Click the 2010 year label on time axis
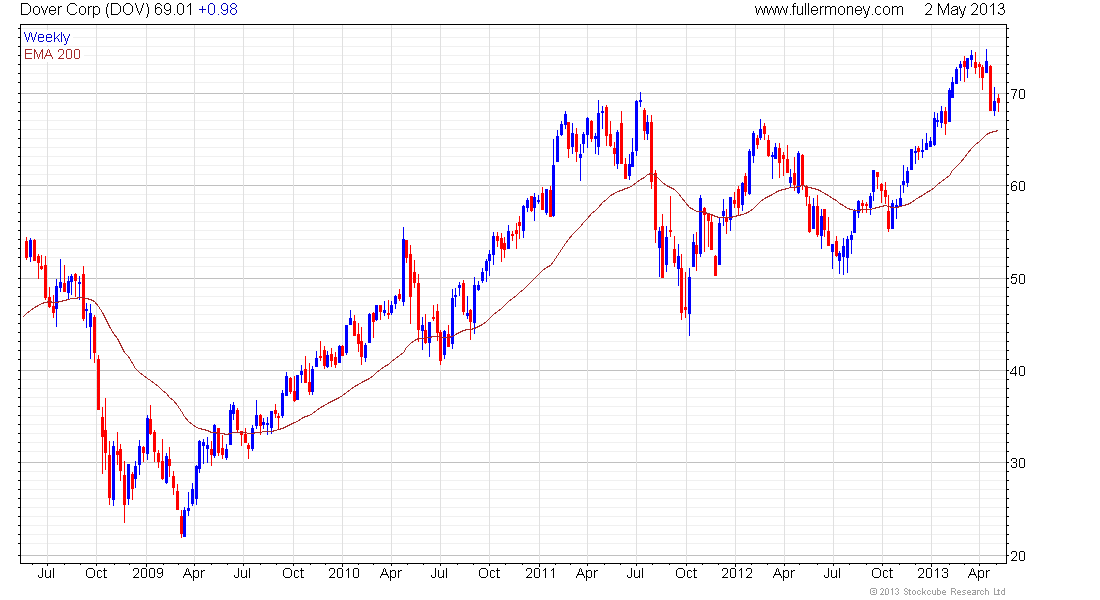Viewport: 1100px width, 600px height. 344,573
